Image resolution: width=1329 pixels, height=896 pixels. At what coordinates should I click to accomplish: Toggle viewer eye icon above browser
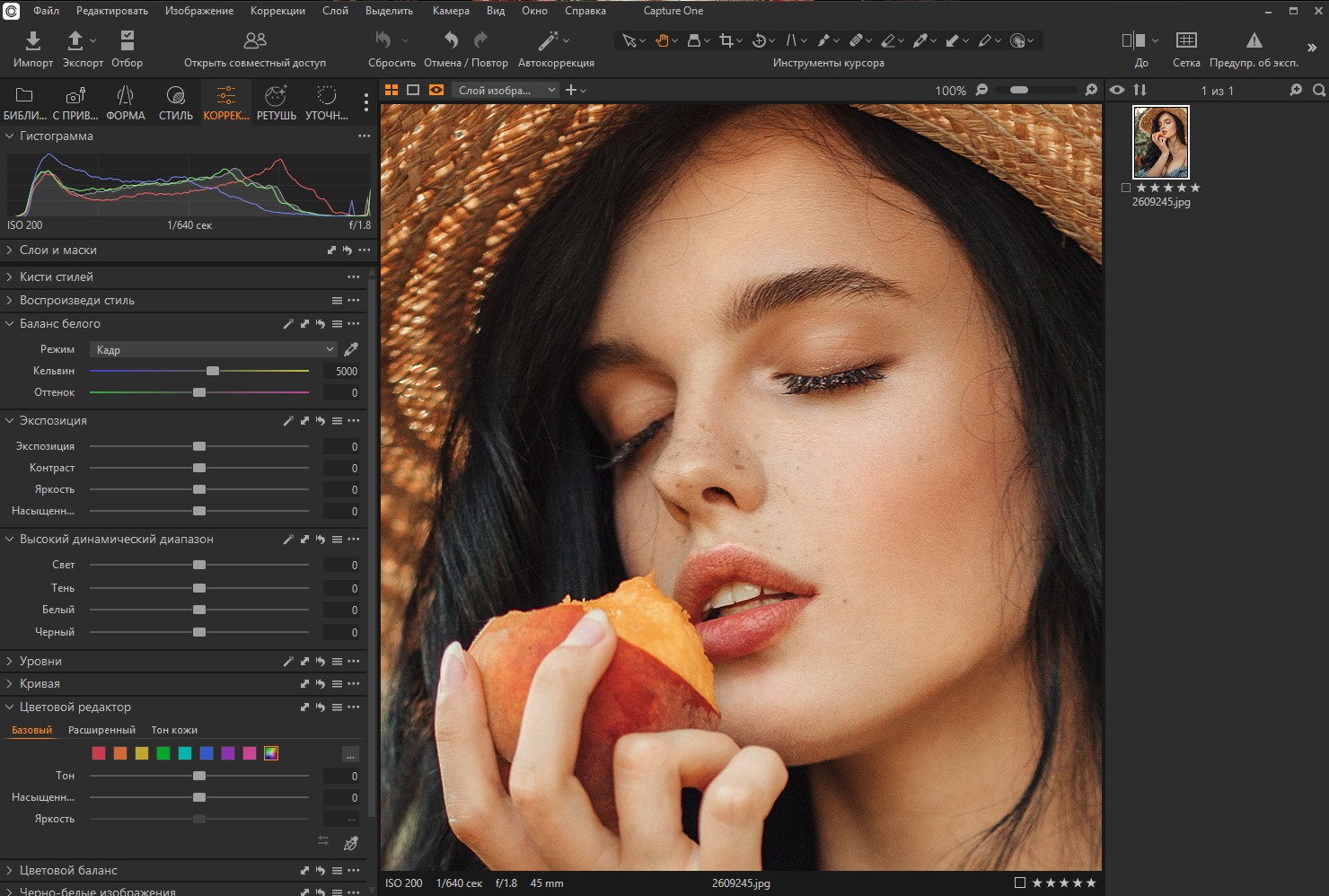1117,90
